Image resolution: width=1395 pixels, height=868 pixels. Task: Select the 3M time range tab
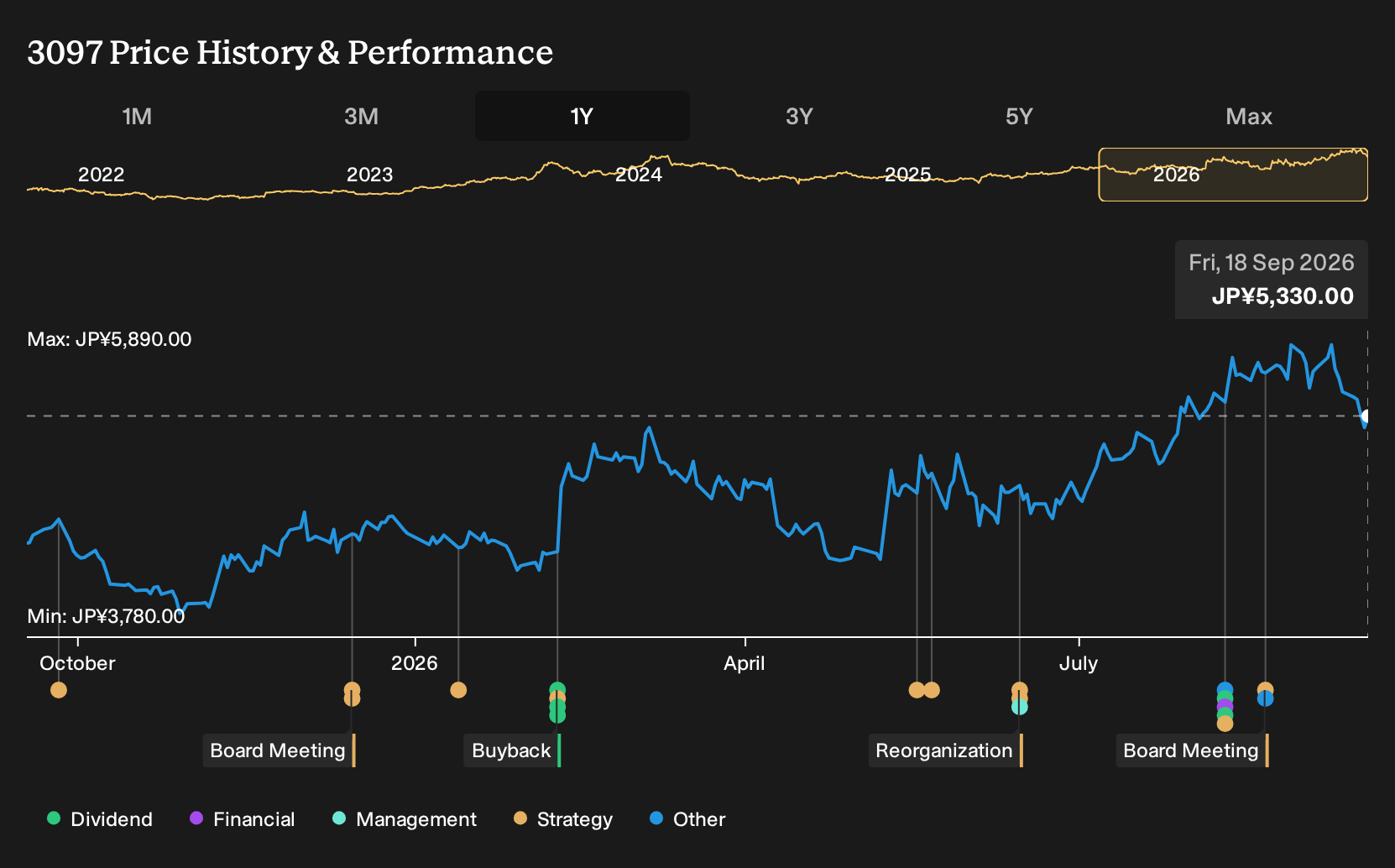coord(361,116)
